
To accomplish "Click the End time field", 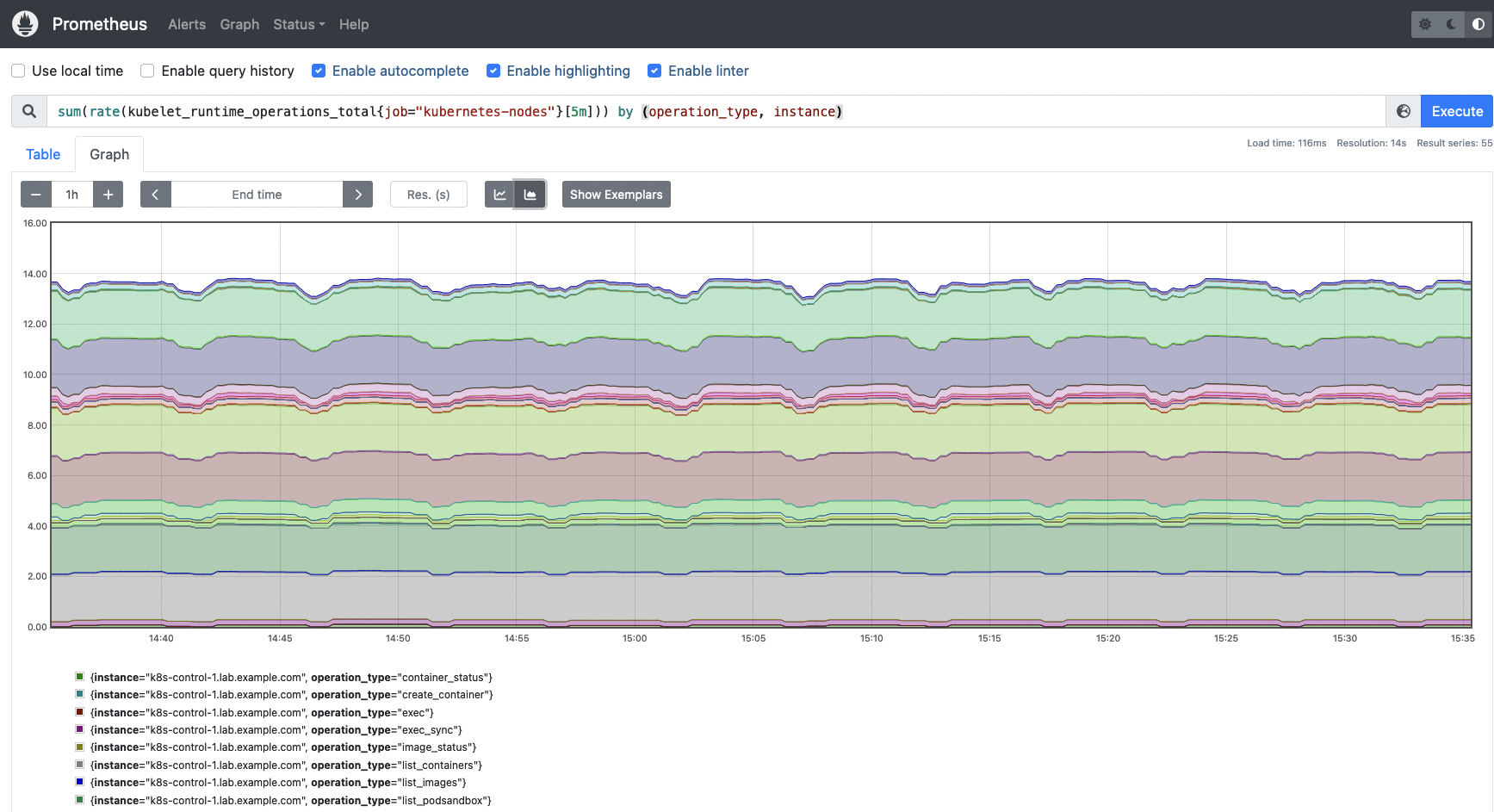I will pos(257,195).
